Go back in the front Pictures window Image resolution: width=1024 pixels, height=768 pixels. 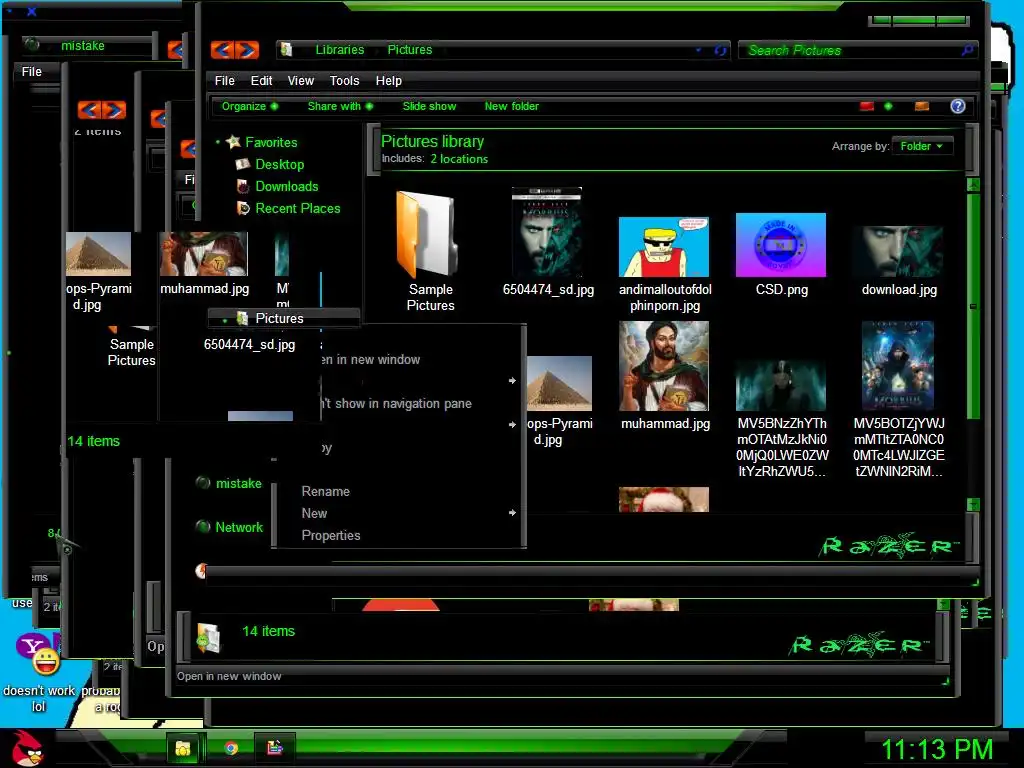point(223,50)
